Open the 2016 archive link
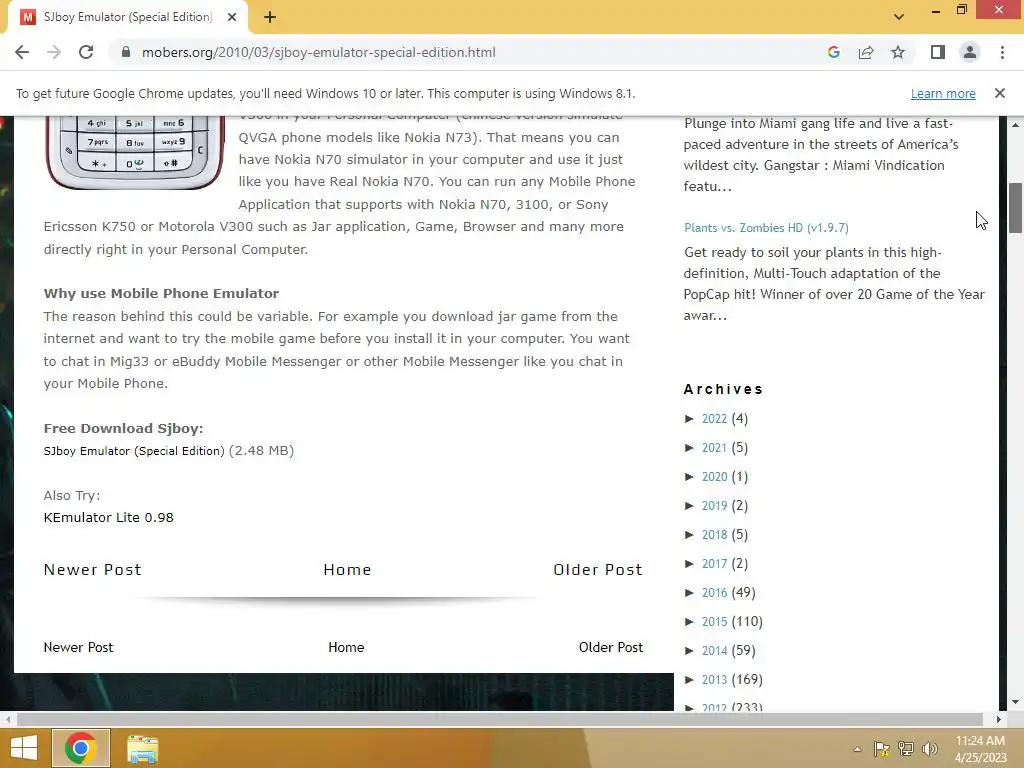 [714, 592]
